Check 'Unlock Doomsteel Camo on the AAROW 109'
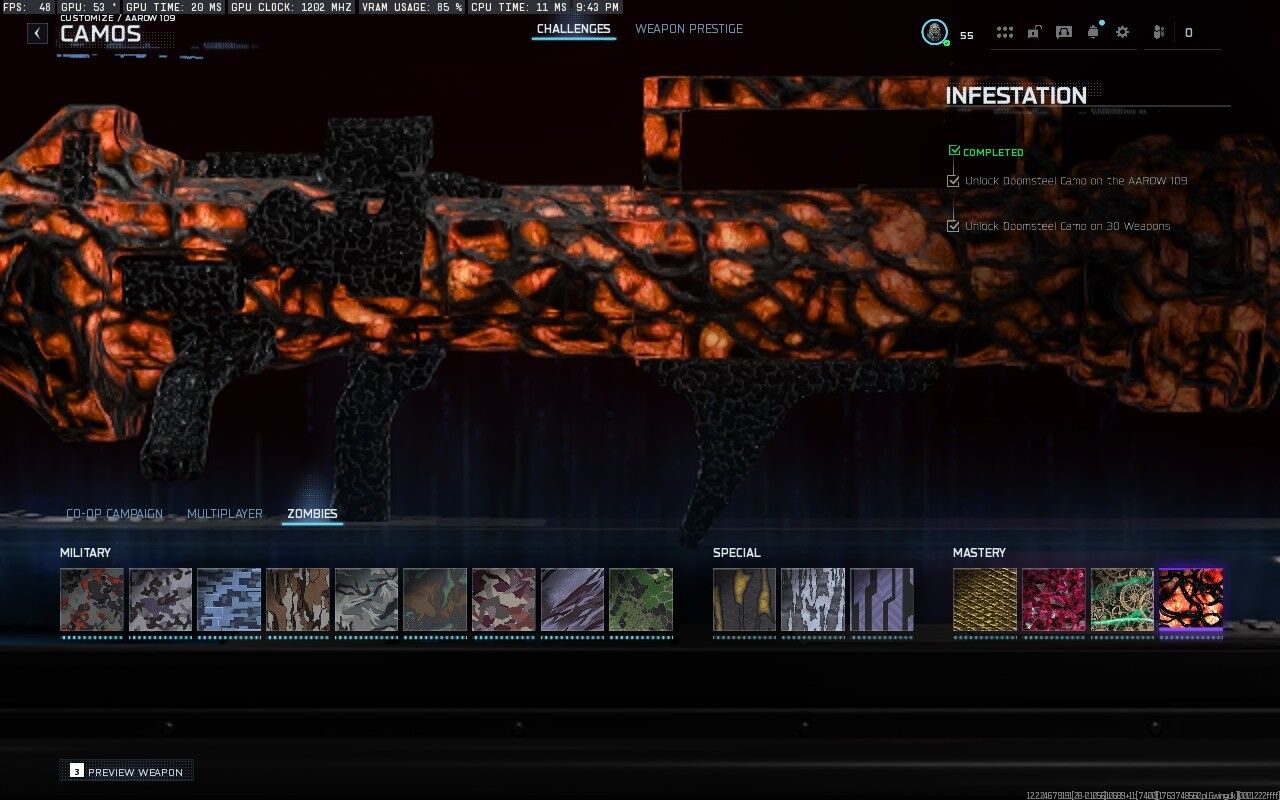The width and height of the screenshot is (1280, 800). click(x=953, y=181)
